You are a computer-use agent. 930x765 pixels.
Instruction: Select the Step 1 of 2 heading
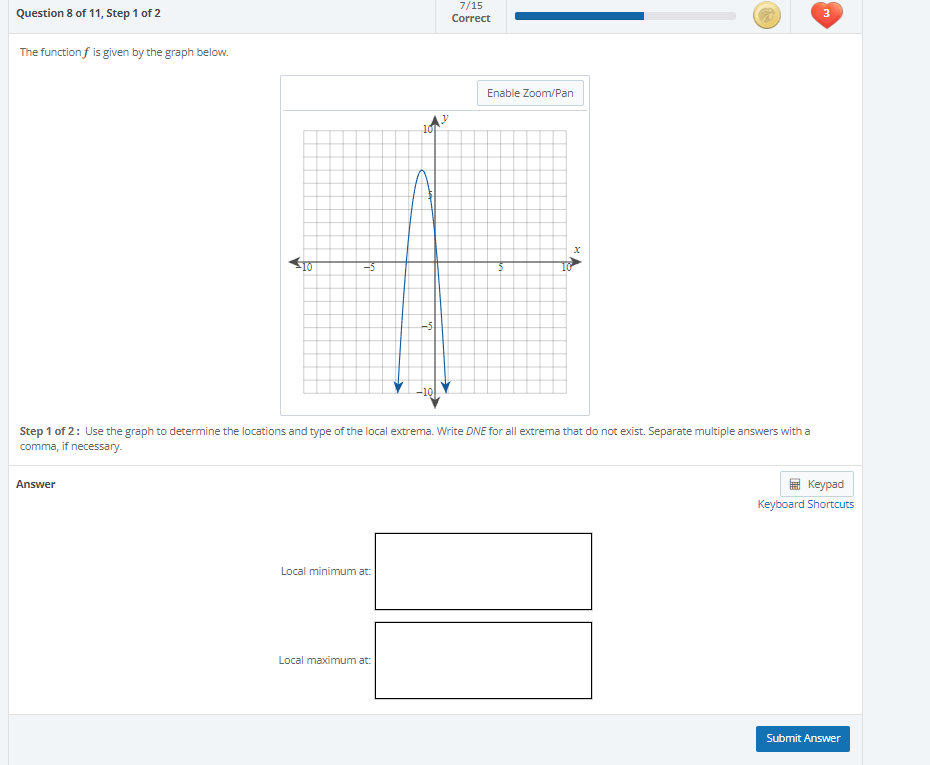click(x=47, y=430)
